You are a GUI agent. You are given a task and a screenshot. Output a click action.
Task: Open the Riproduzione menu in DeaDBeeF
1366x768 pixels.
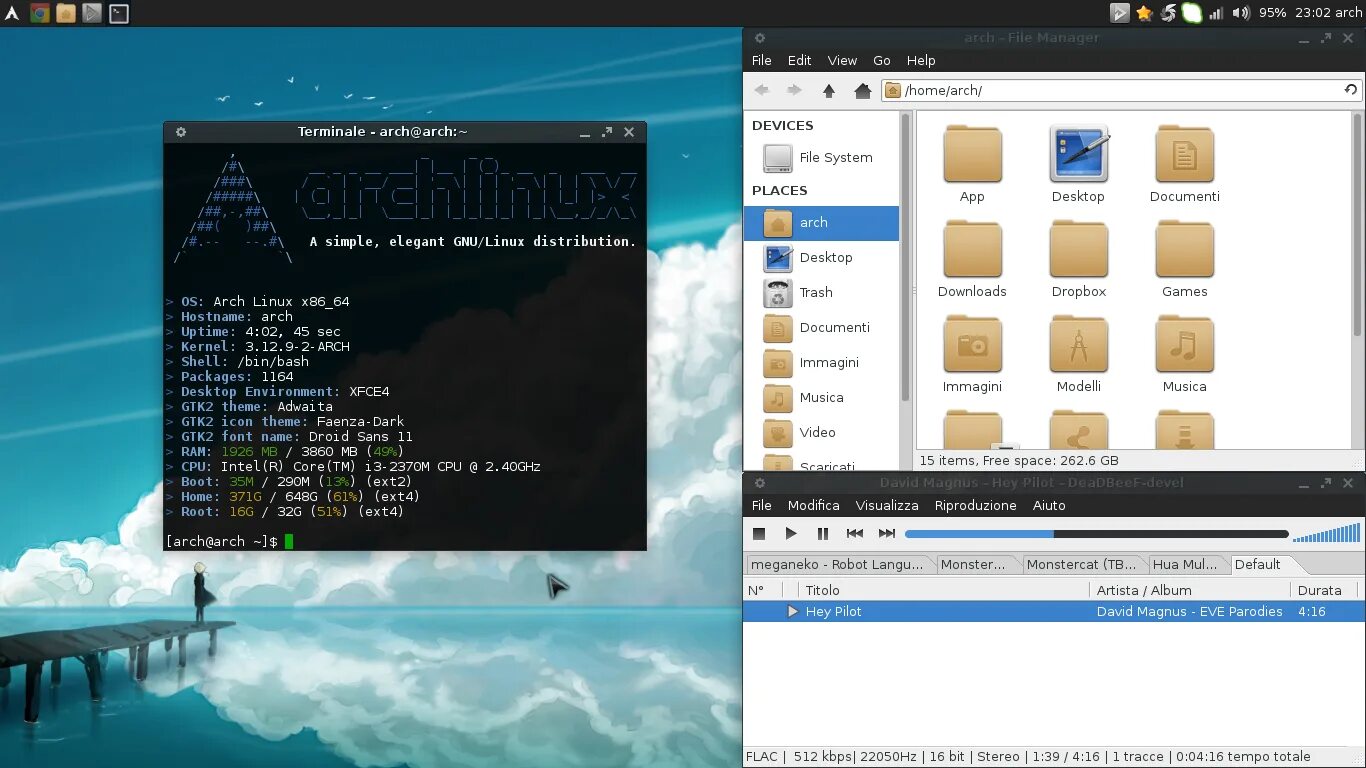point(976,505)
